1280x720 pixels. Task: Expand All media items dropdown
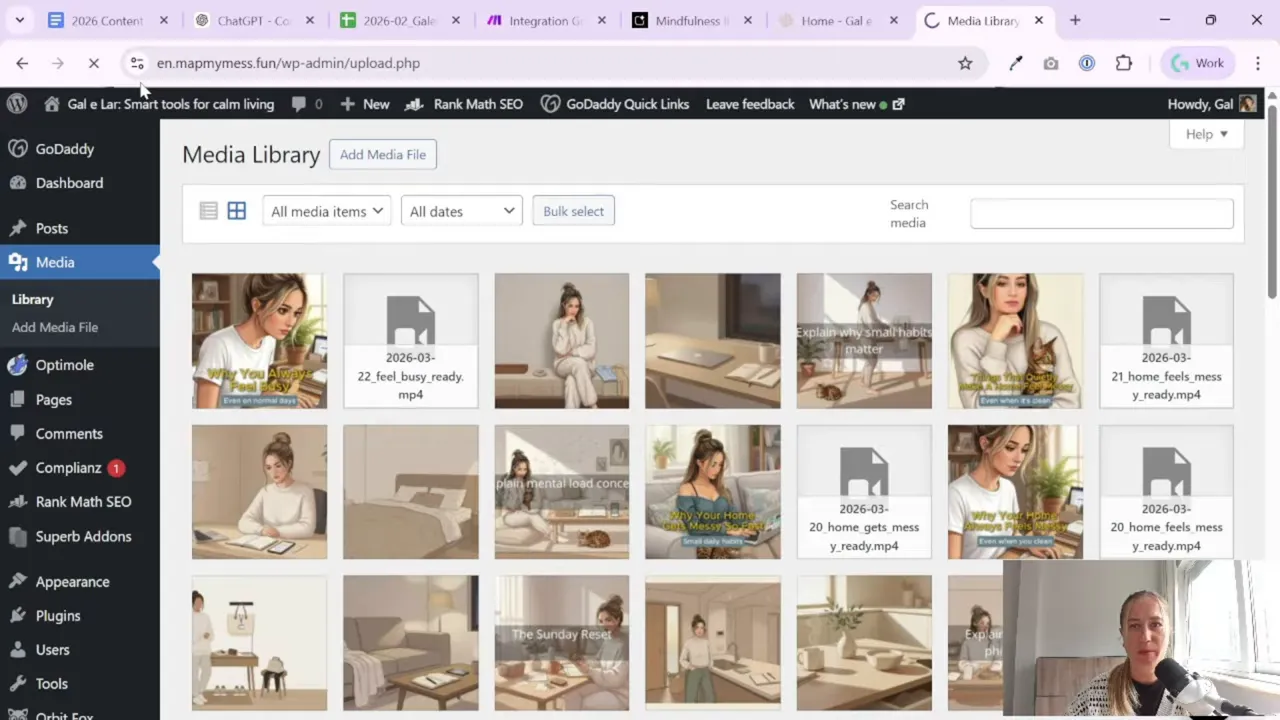(327, 211)
